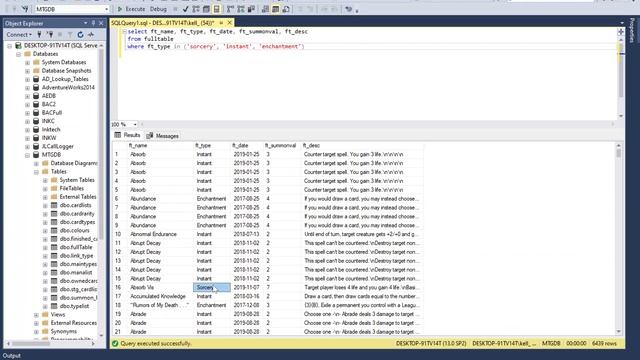Open Object Explorer window position dropdown arrow
This screenshot has height=360, width=640.
(86, 23)
